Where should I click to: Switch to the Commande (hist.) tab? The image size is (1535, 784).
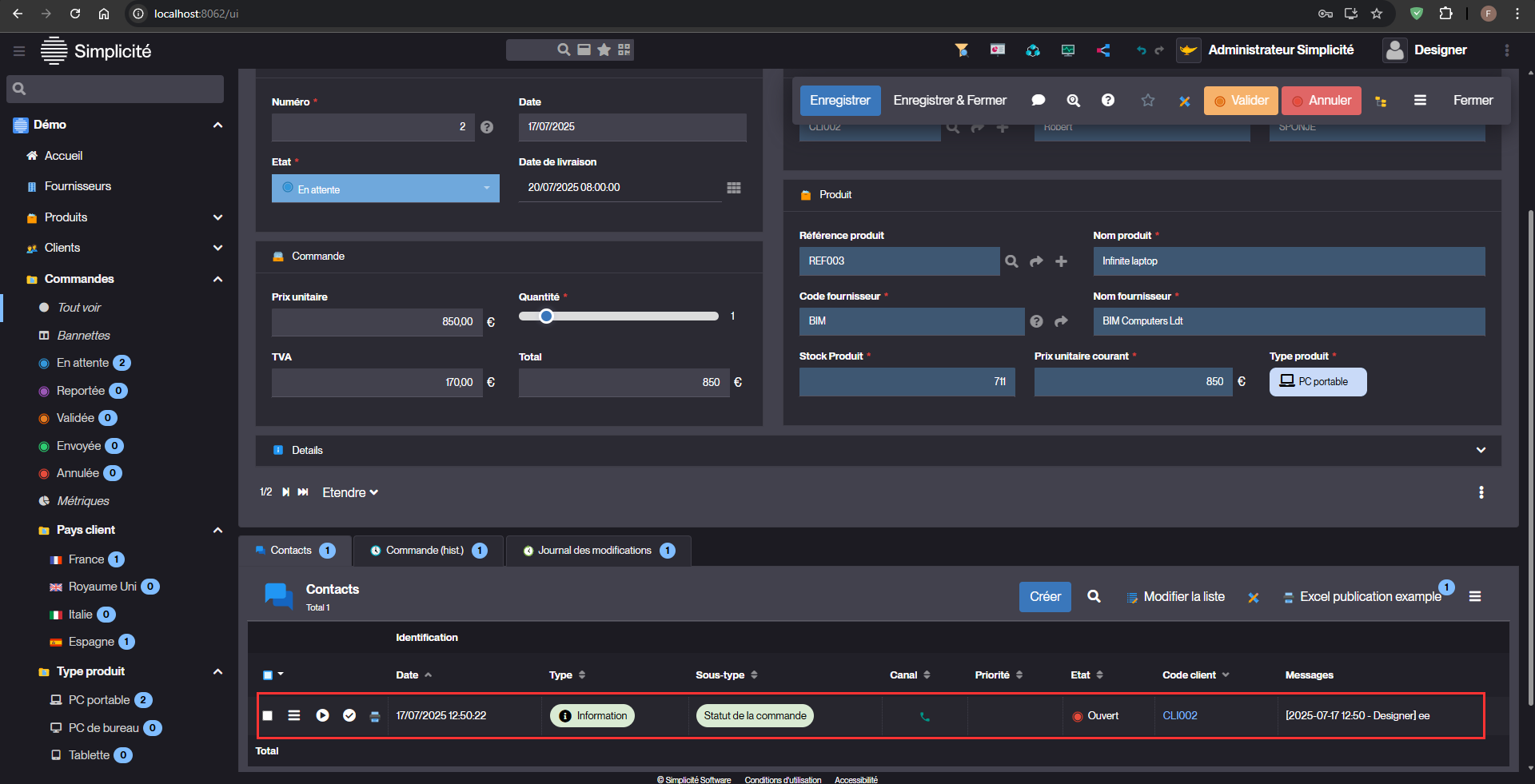[425, 551]
